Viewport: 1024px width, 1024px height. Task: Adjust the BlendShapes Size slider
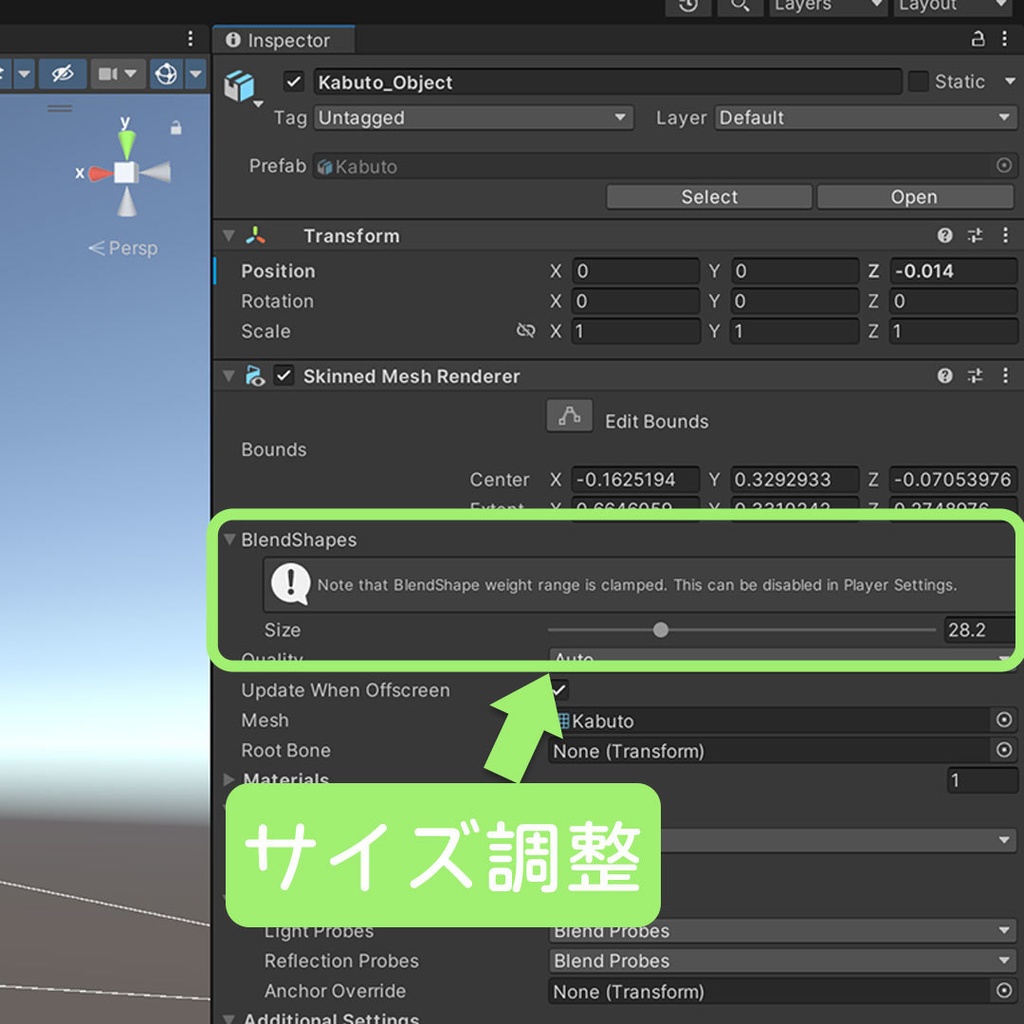pos(660,630)
